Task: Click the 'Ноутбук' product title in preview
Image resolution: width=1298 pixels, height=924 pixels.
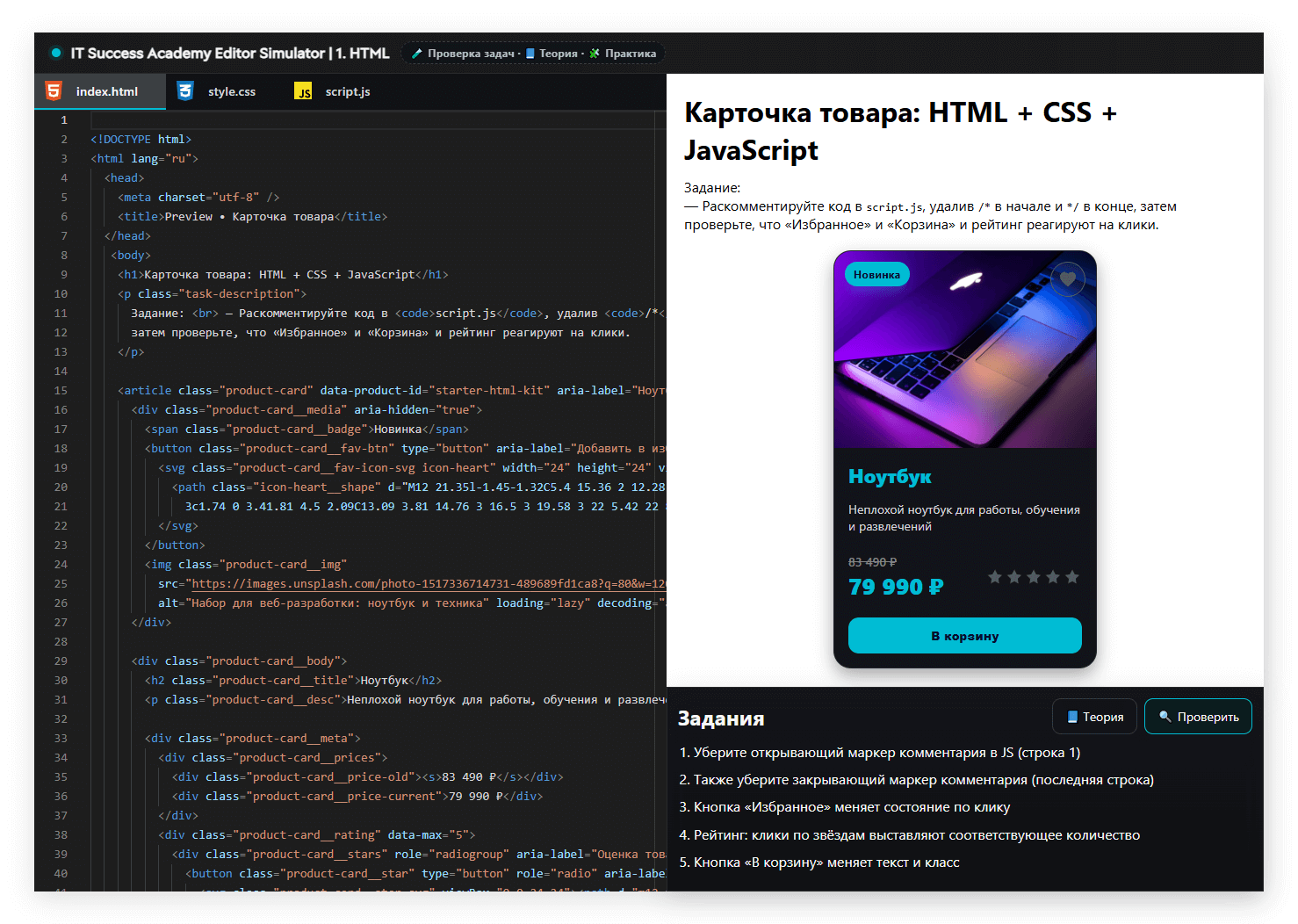Action: (890, 477)
